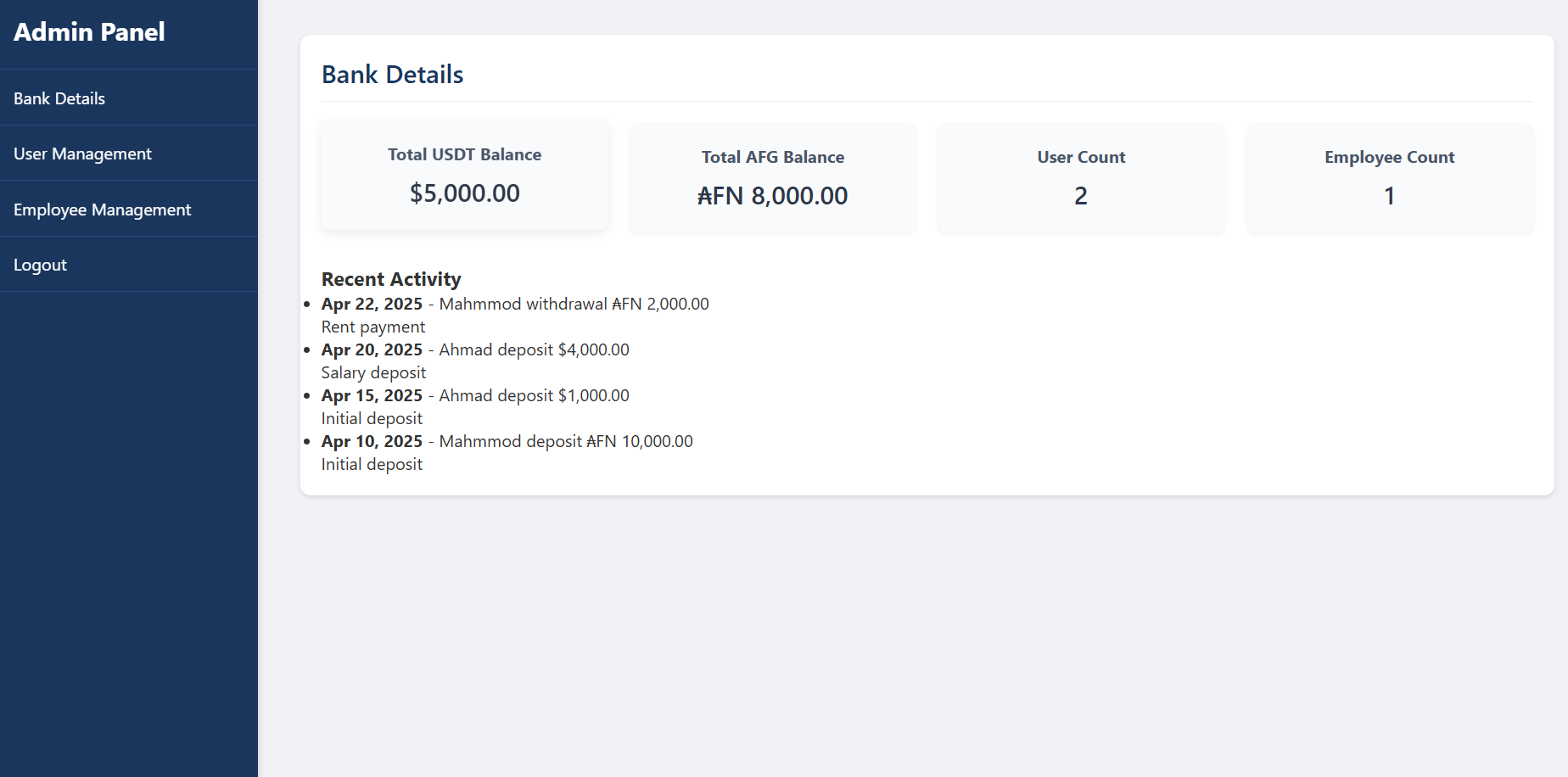Screen dimensions: 1568x777
Task: Go to User Management page
Action: [82, 154]
